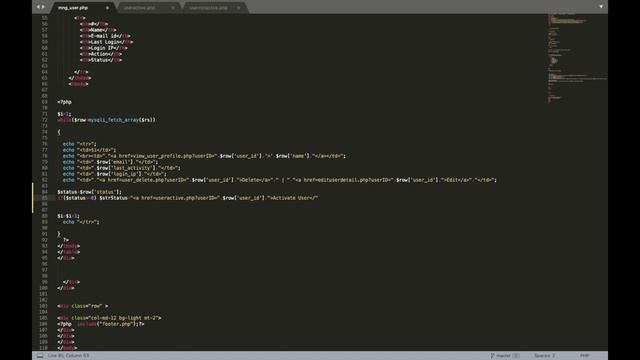Click the $status=$row['status'] line
Image resolution: width=640 pixels, height=360 pixels.
point(89,192)
